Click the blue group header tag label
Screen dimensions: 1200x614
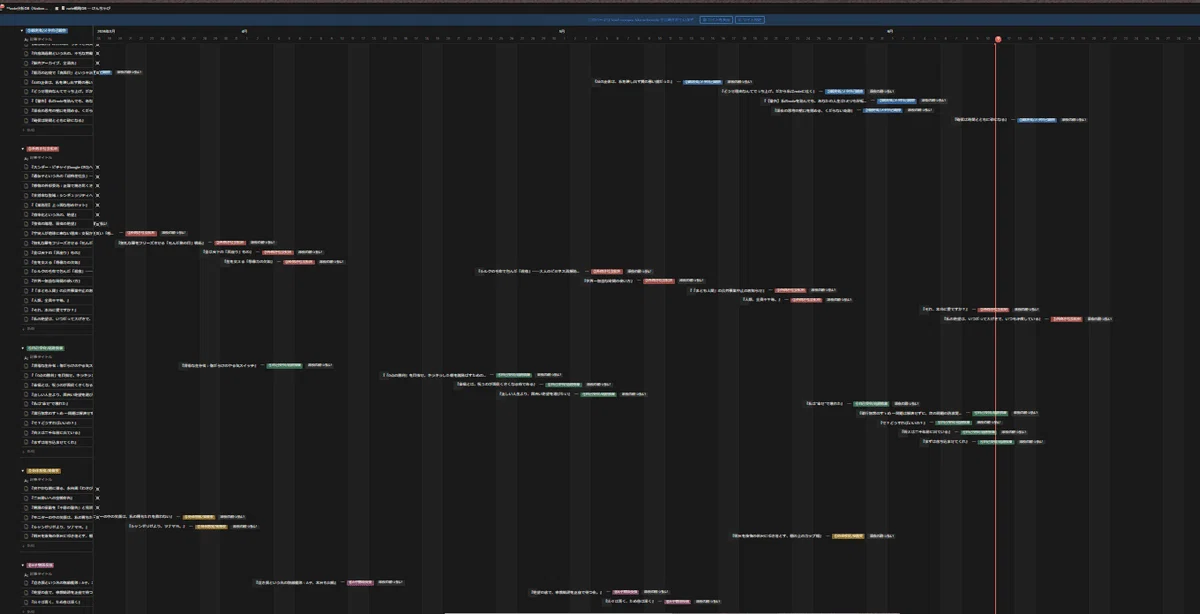pyautogui.click(x=49, y=31)
